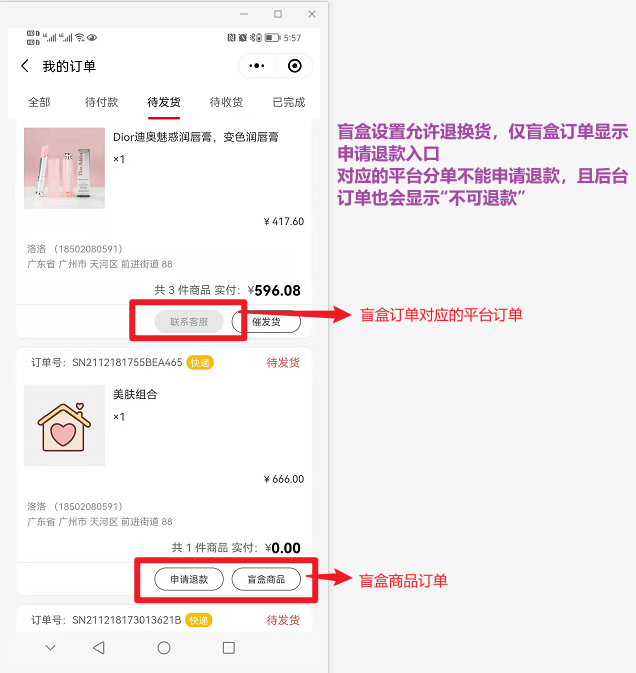The width and height of the screenshot is (636, 673).
Task: Go back using the header back arrow
Action: pyautogui.click(x=25, y=66)
